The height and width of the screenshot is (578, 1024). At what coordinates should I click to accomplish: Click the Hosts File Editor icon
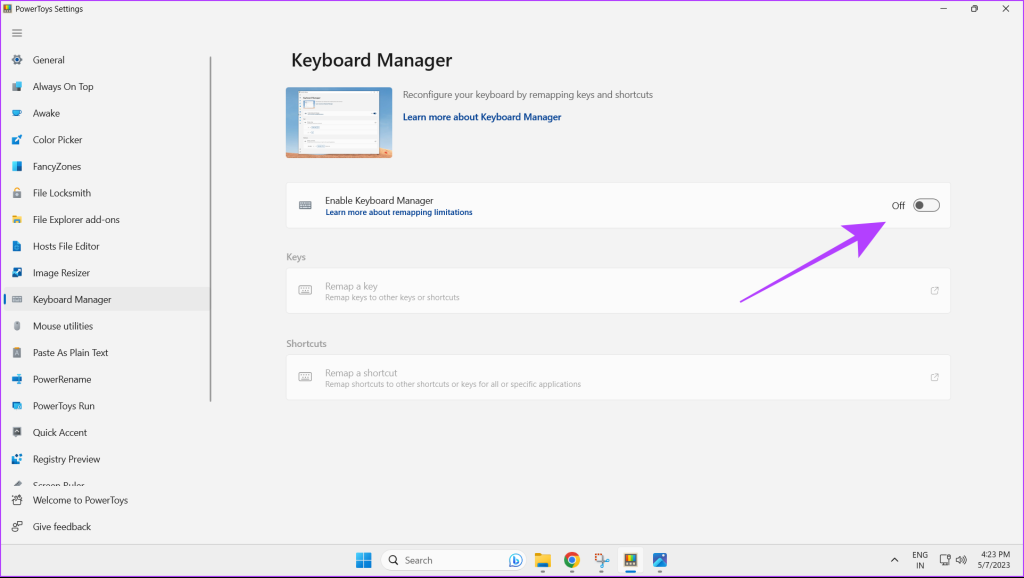[x=17, y=246]
